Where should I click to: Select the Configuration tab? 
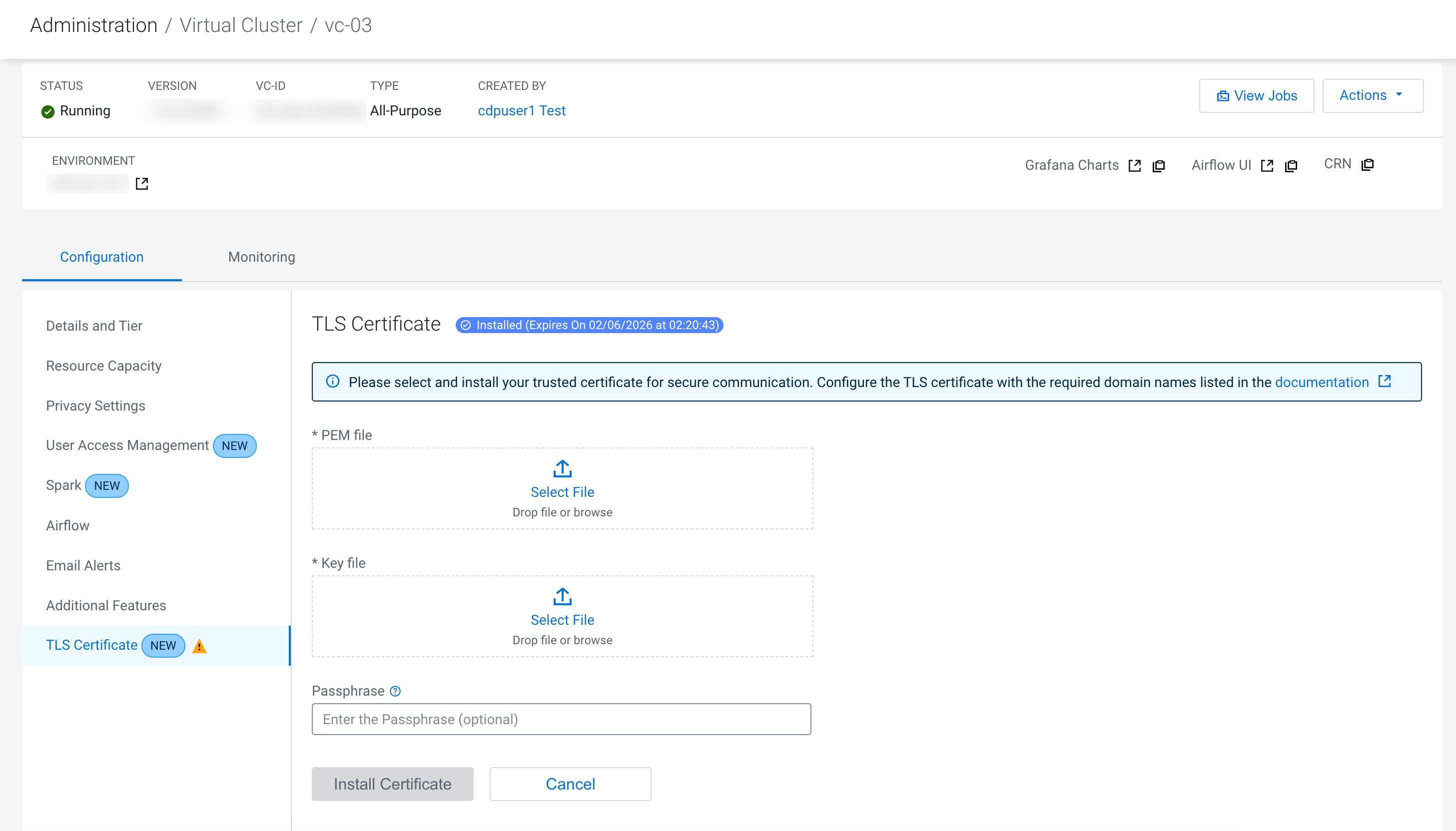pyautogui.click(x=101, y=257)
